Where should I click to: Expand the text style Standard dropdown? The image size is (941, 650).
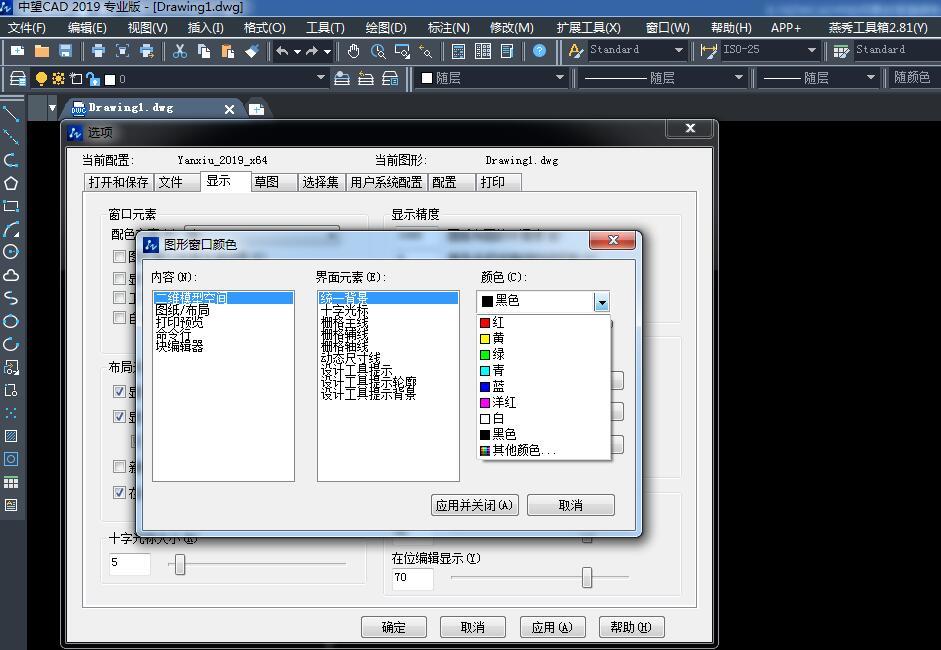[x=679, y=50]
